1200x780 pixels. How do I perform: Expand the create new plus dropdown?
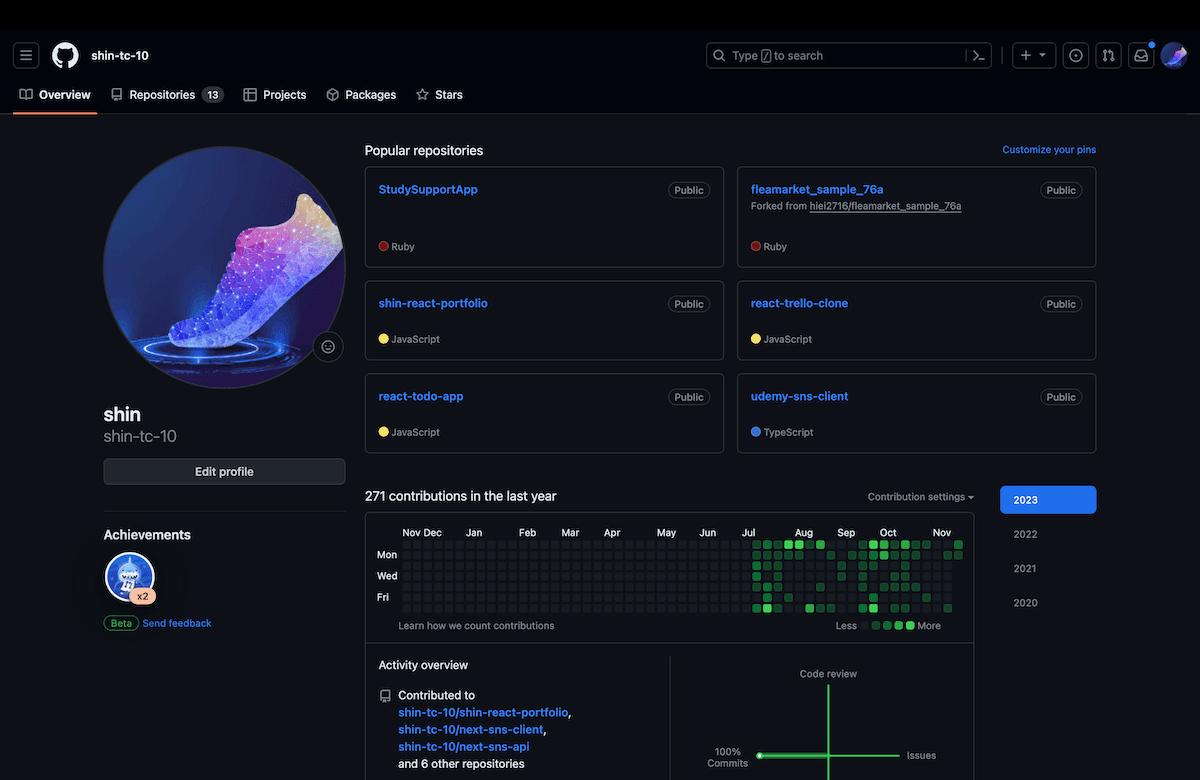pyautogui.click(x=1033, y=56)
